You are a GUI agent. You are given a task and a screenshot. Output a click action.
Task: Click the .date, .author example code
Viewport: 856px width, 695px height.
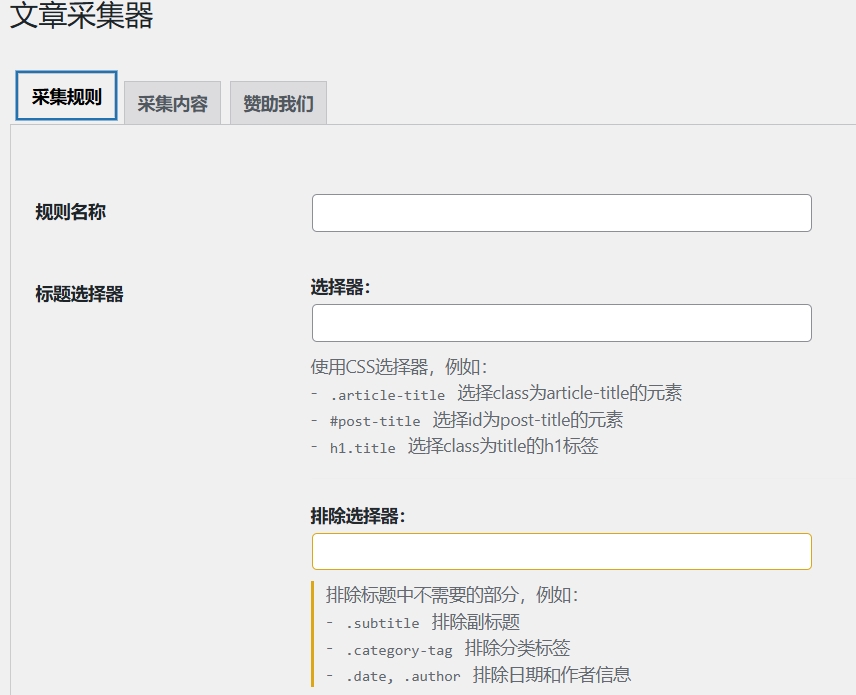[403, 676]
